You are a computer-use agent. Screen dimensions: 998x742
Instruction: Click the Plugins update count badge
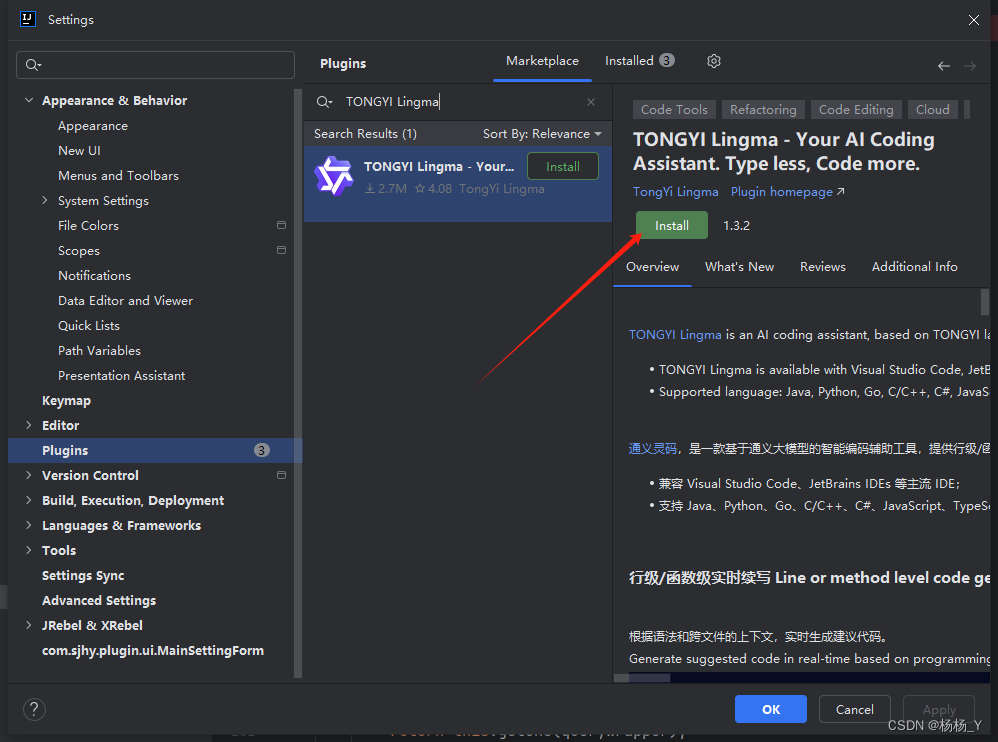tap(262, 451)
